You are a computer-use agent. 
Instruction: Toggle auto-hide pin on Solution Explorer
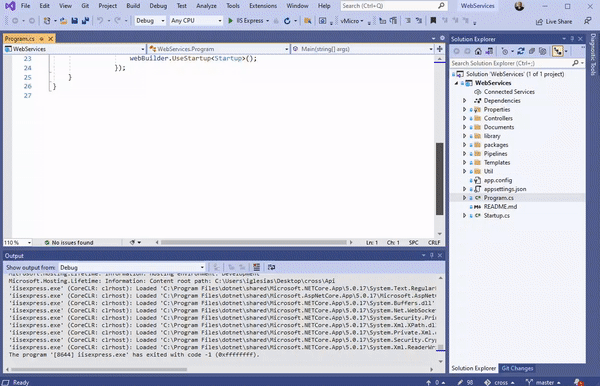572,39
